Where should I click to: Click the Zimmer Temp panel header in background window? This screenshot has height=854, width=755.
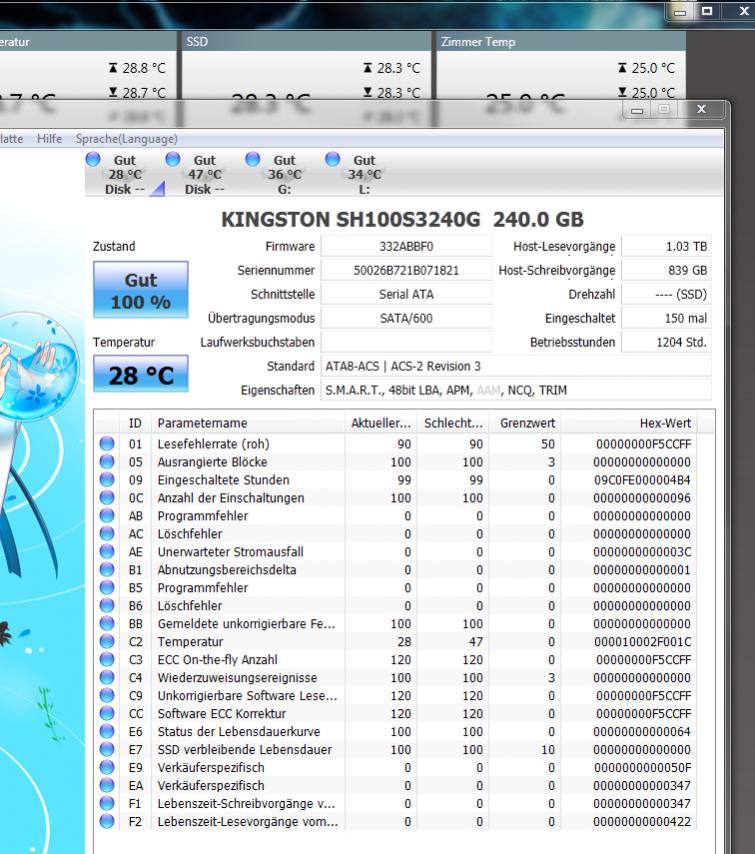point(561,41)
